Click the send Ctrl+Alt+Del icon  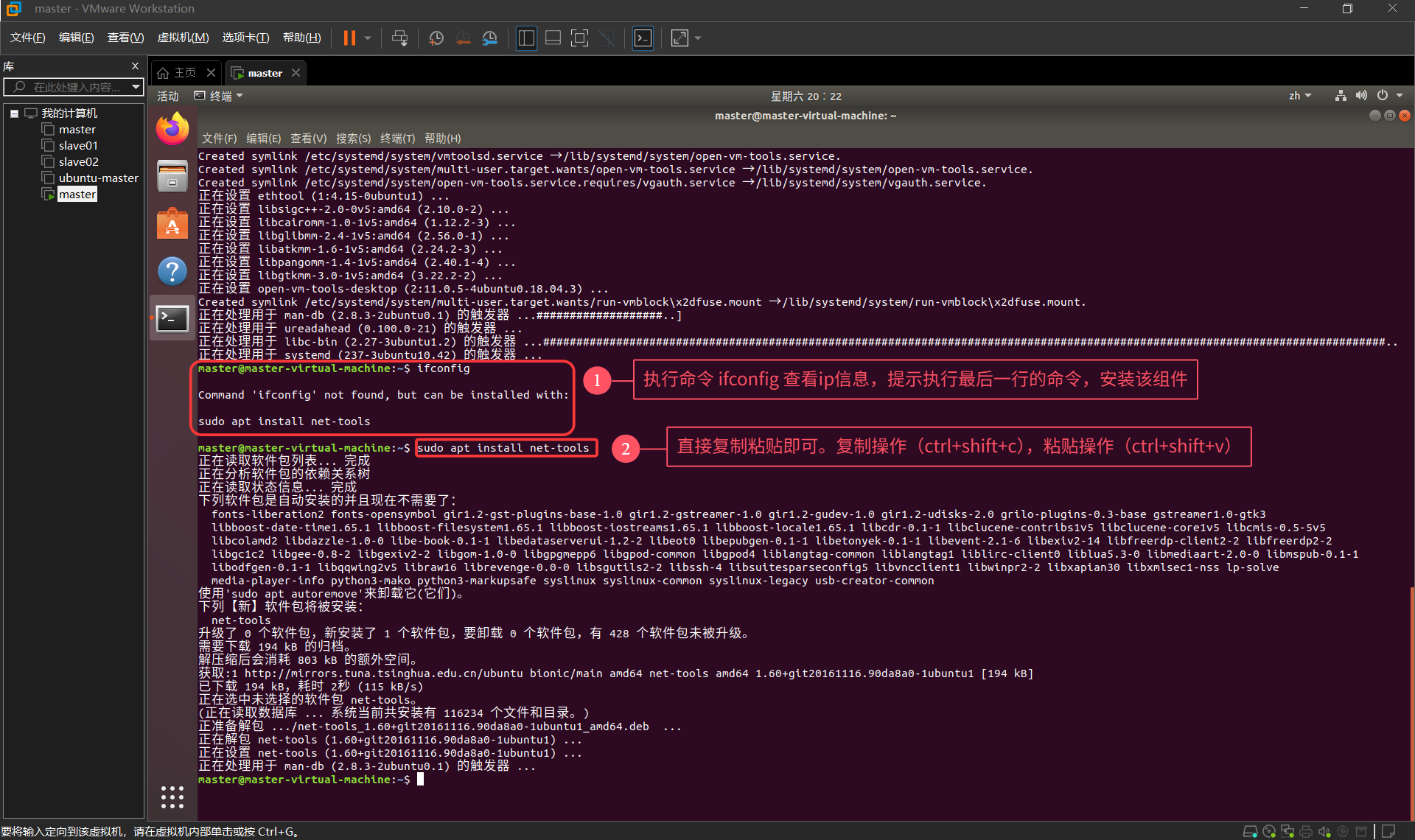[399, 38]
